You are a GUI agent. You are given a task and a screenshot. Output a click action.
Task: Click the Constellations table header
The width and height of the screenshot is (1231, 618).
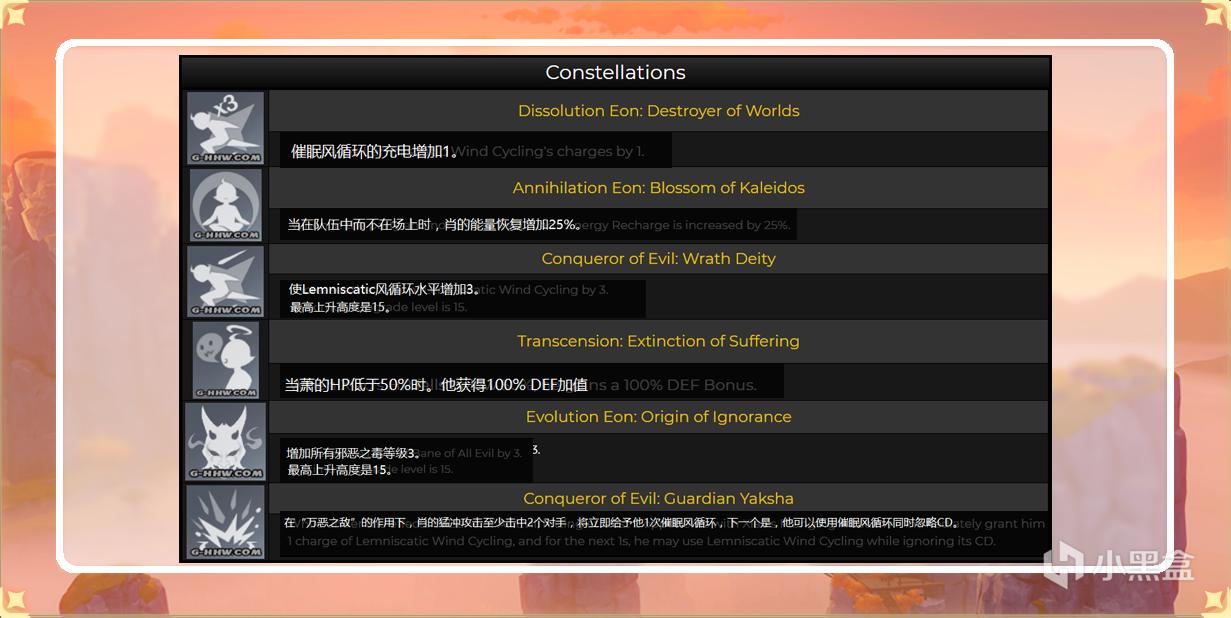coord(615,73)
